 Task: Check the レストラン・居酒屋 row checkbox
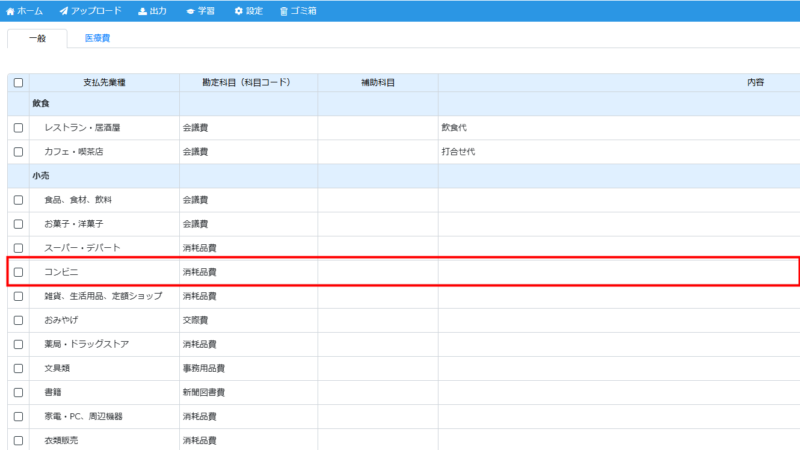[x=18, y=128]
